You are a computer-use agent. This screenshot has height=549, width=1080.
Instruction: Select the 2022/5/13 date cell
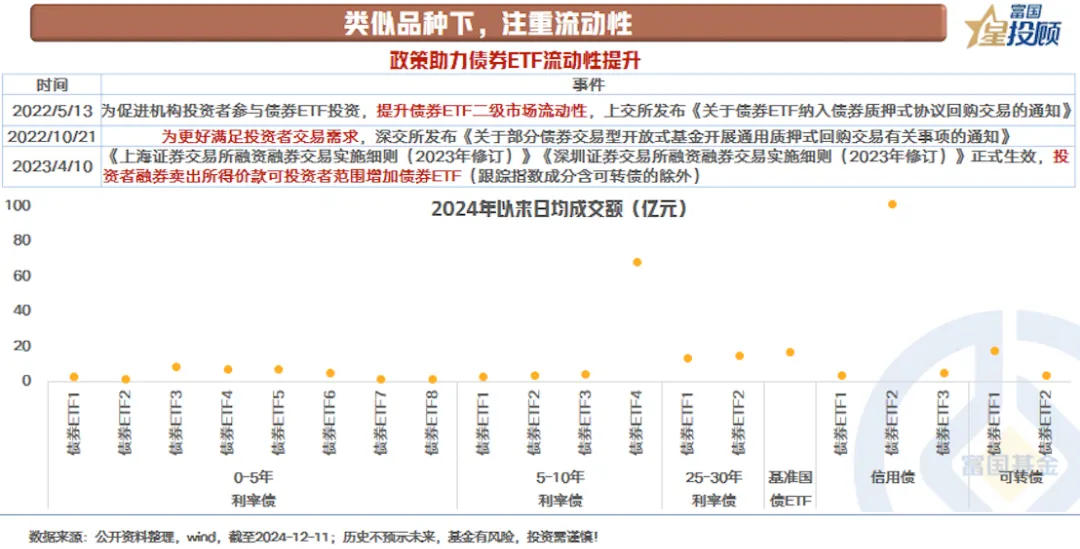click(52, 110)
